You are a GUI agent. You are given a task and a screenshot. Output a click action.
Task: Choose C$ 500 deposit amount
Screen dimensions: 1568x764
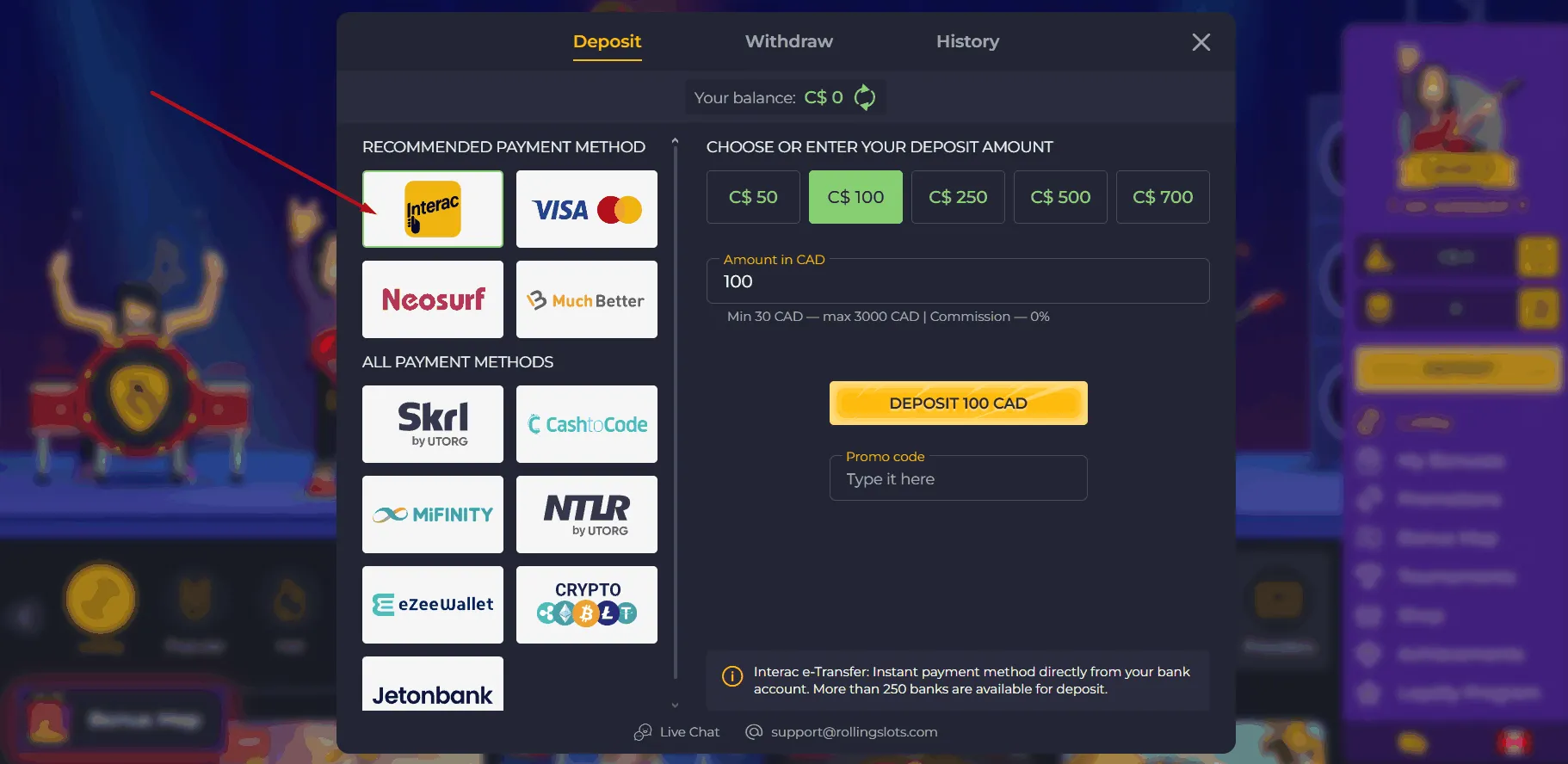[x=1060, y=197]
